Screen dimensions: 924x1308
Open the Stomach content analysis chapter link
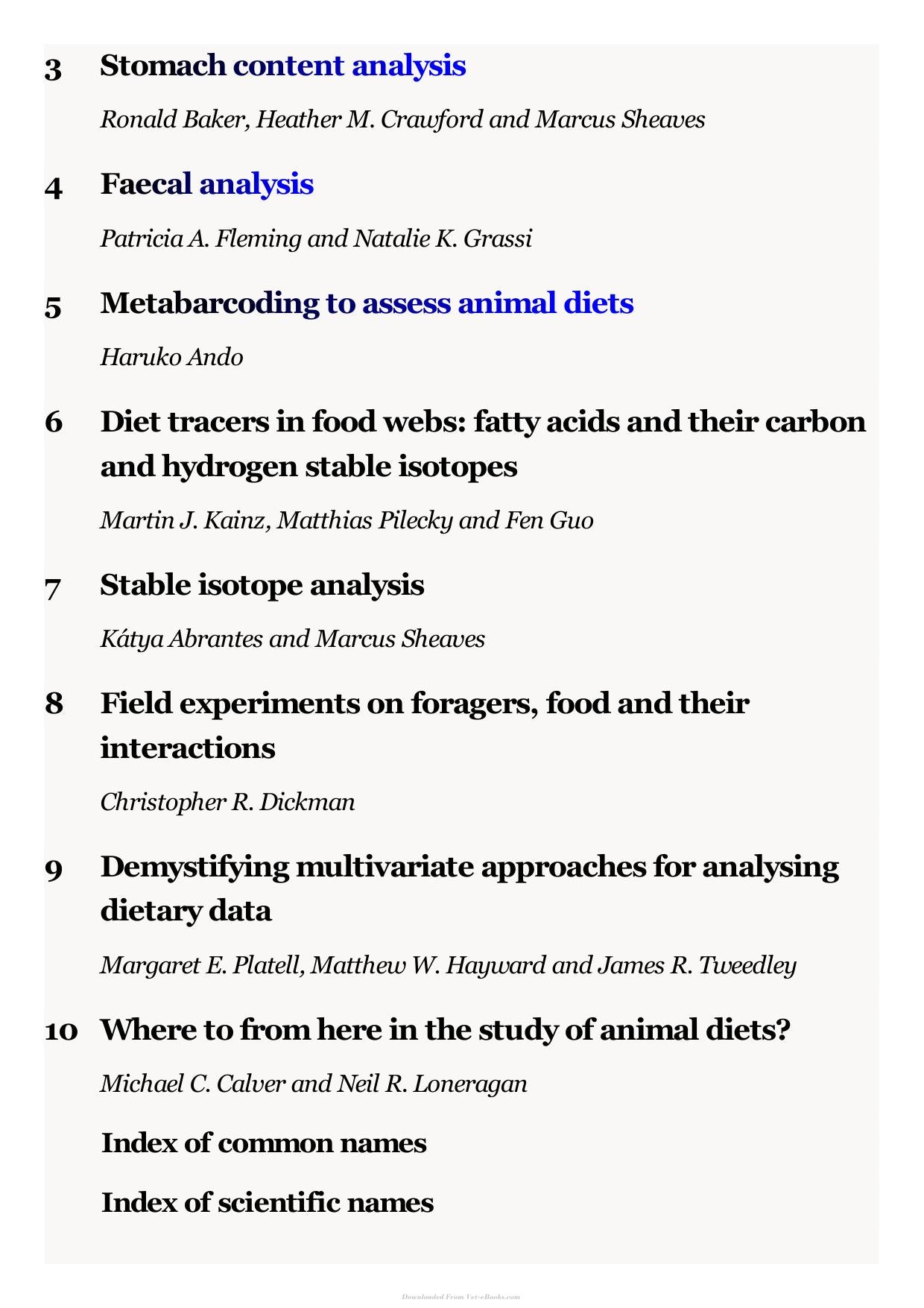click(x=283, y=66)
